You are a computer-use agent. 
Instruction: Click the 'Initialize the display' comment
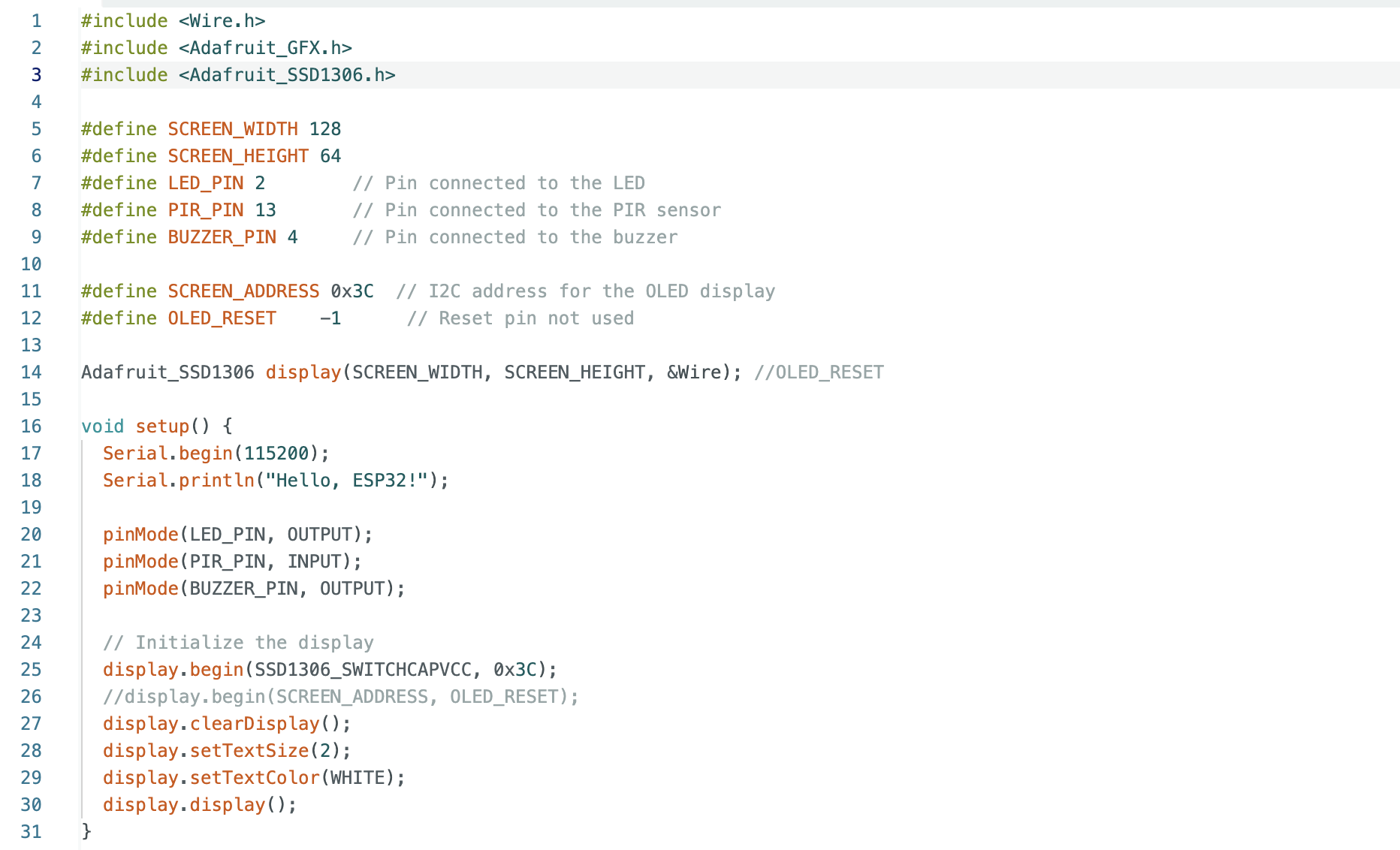tap(238, 643)
